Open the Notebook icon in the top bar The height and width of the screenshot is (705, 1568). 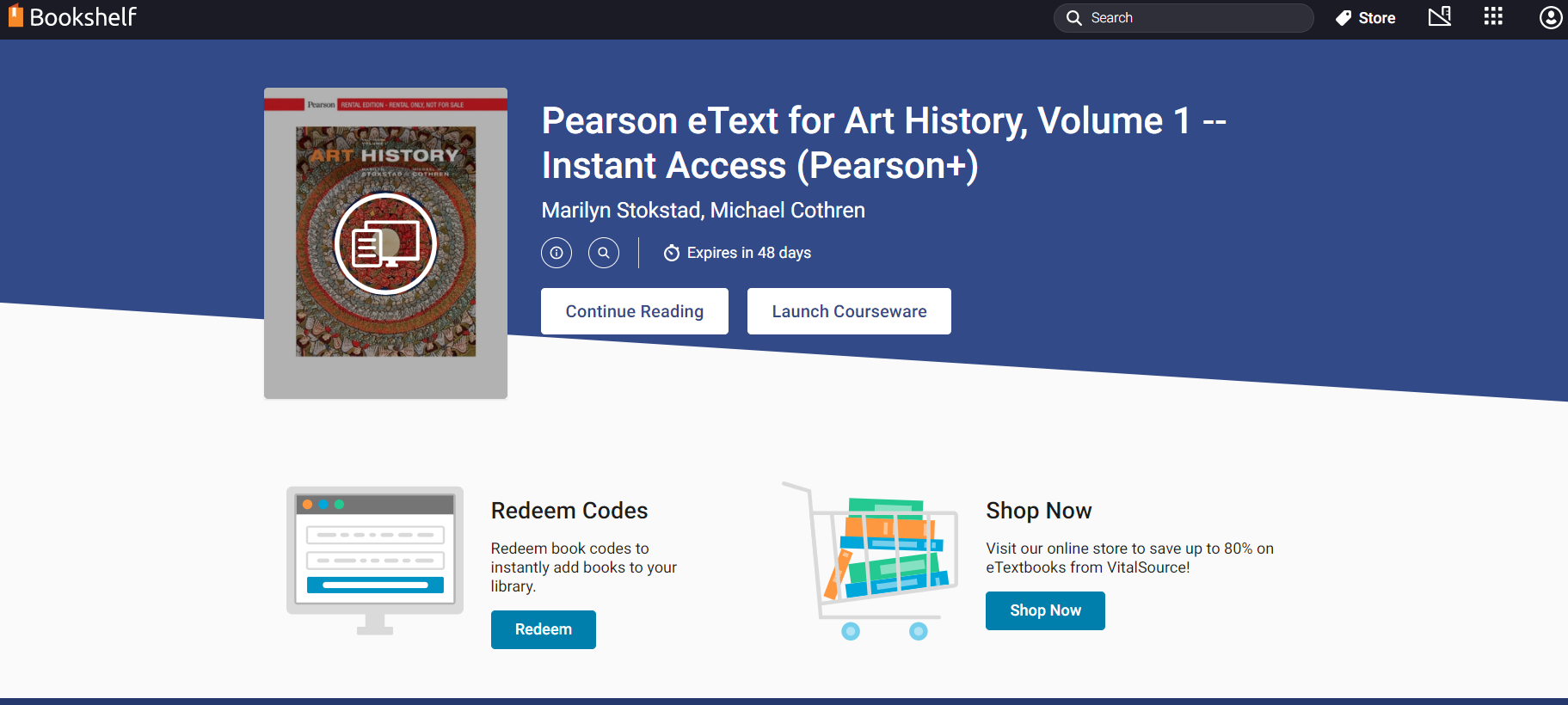1440,16
